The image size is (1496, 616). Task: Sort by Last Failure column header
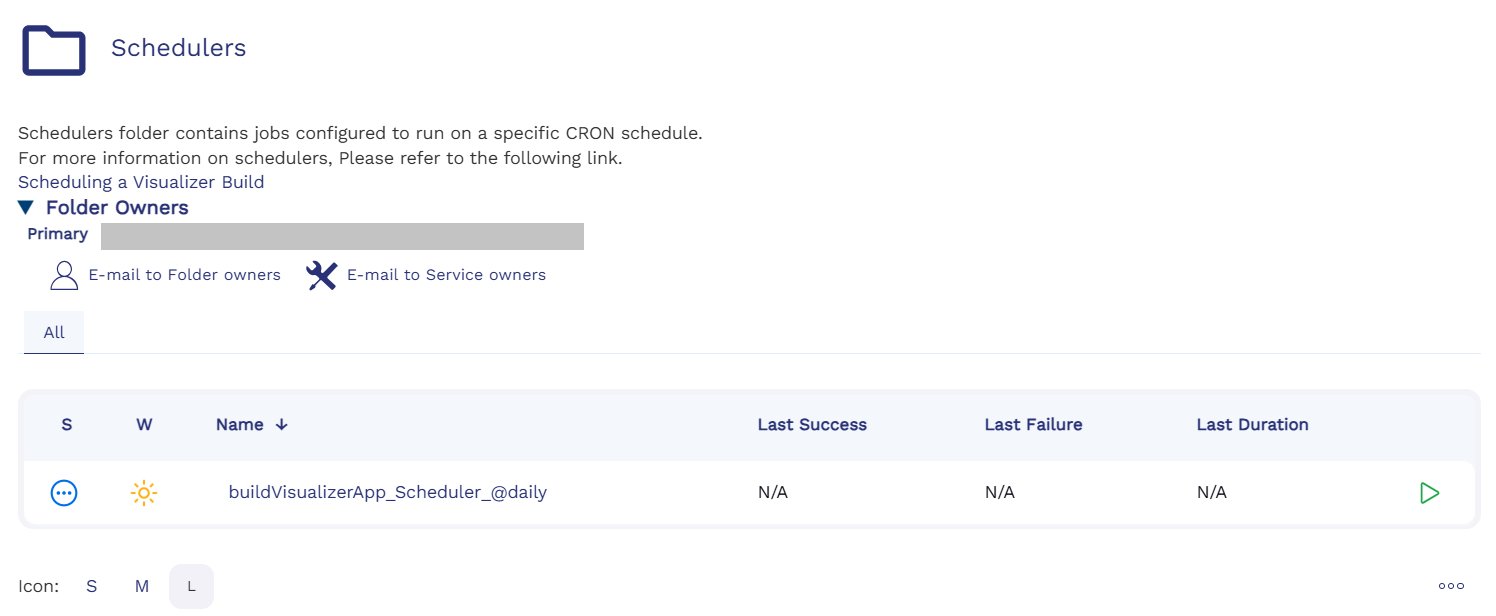[1033, 425]
